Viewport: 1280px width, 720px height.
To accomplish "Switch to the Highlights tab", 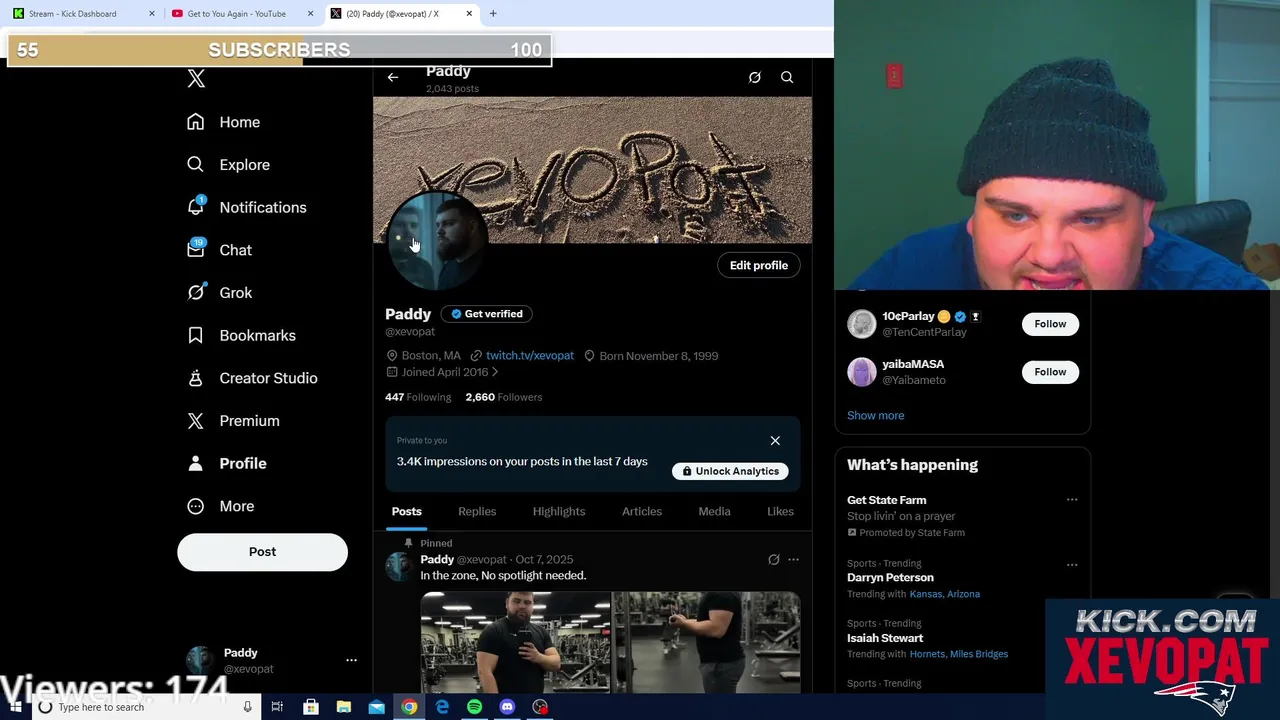I will (x=559, y=511).
